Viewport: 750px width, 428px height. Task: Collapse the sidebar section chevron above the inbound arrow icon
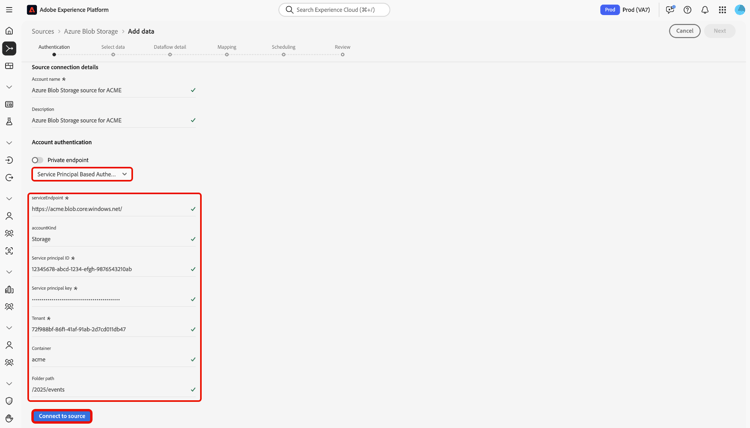pyautogui.click(x=9, y=143)
